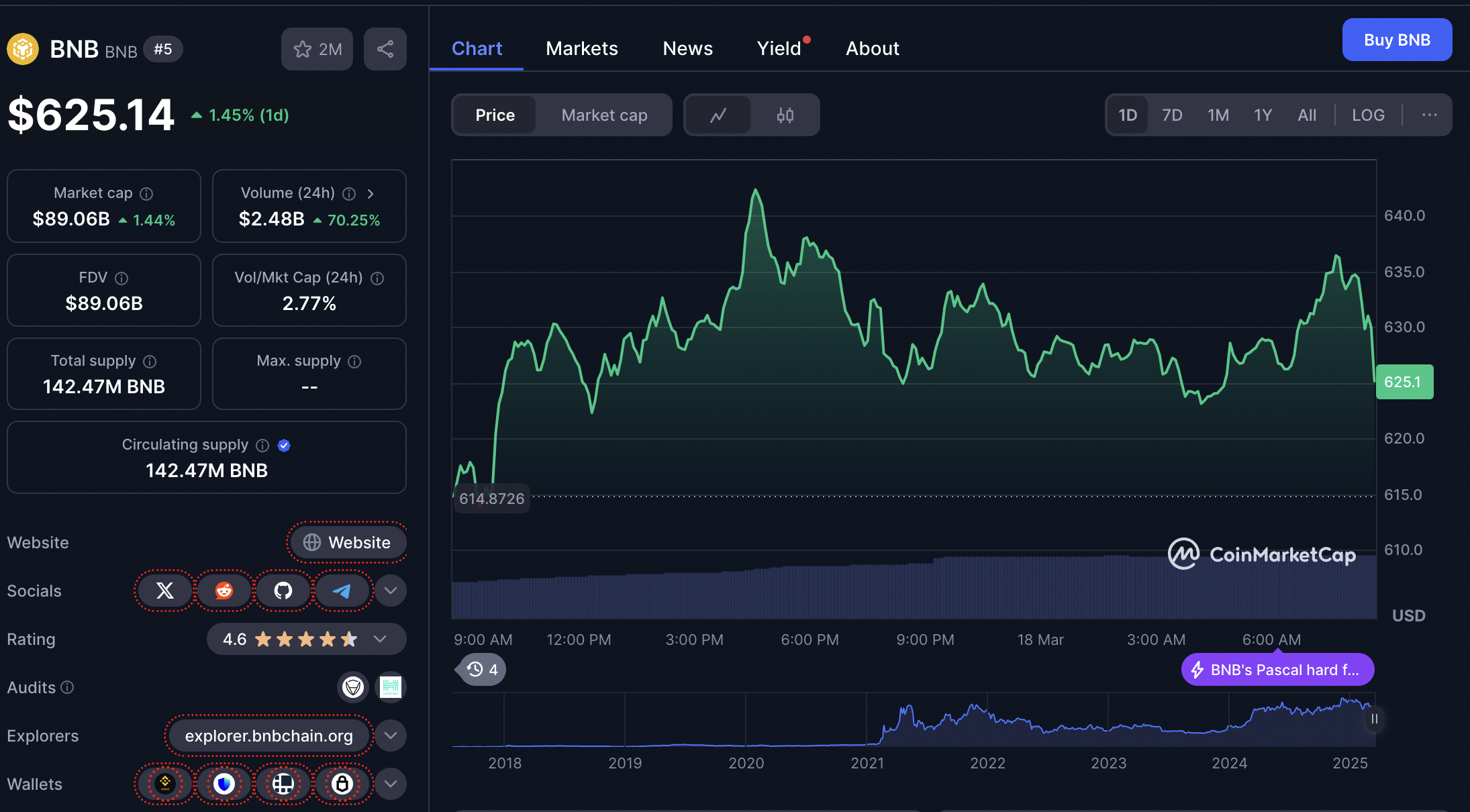This screenshot has height=812, width=1470.
Task: Open the BNB Telegram channel
Action: point(342,591)
